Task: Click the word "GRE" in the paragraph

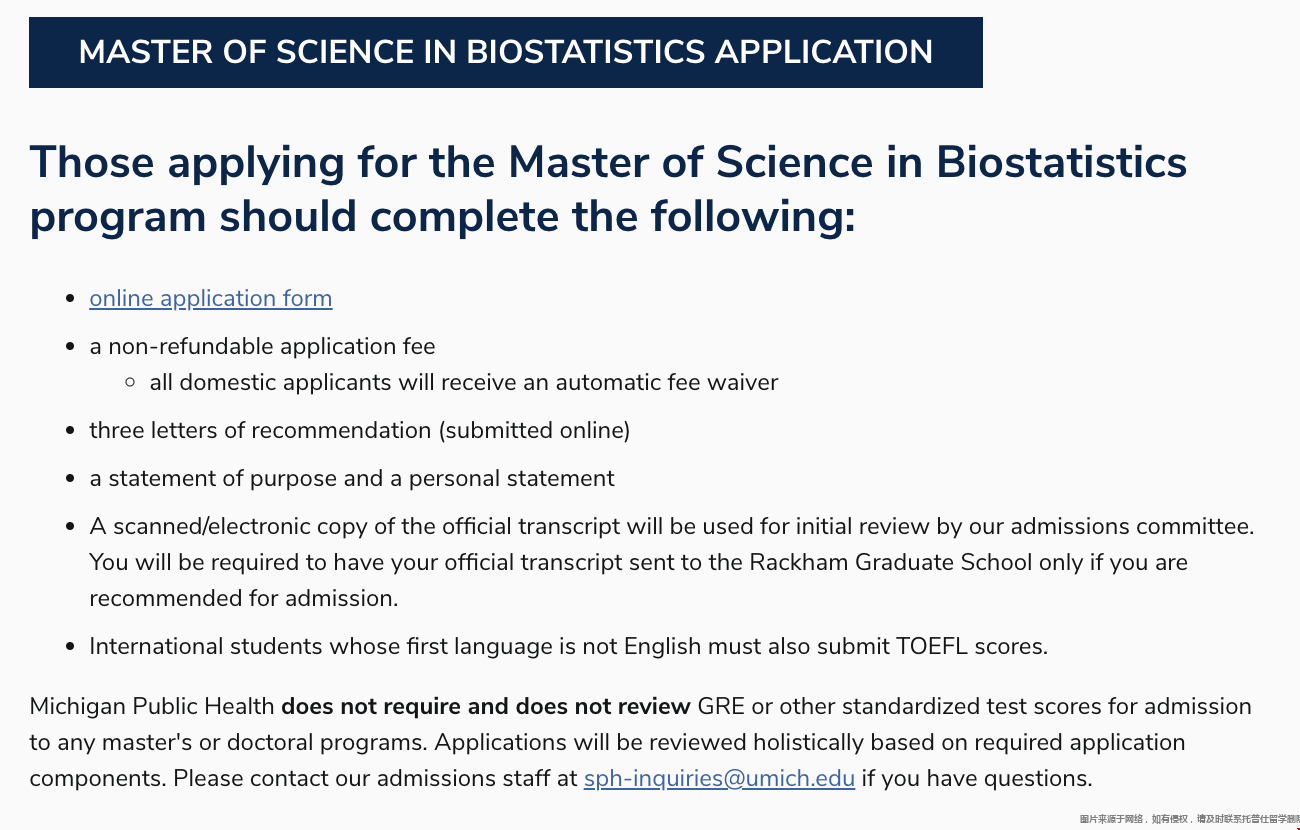Action: coord(720,706)
